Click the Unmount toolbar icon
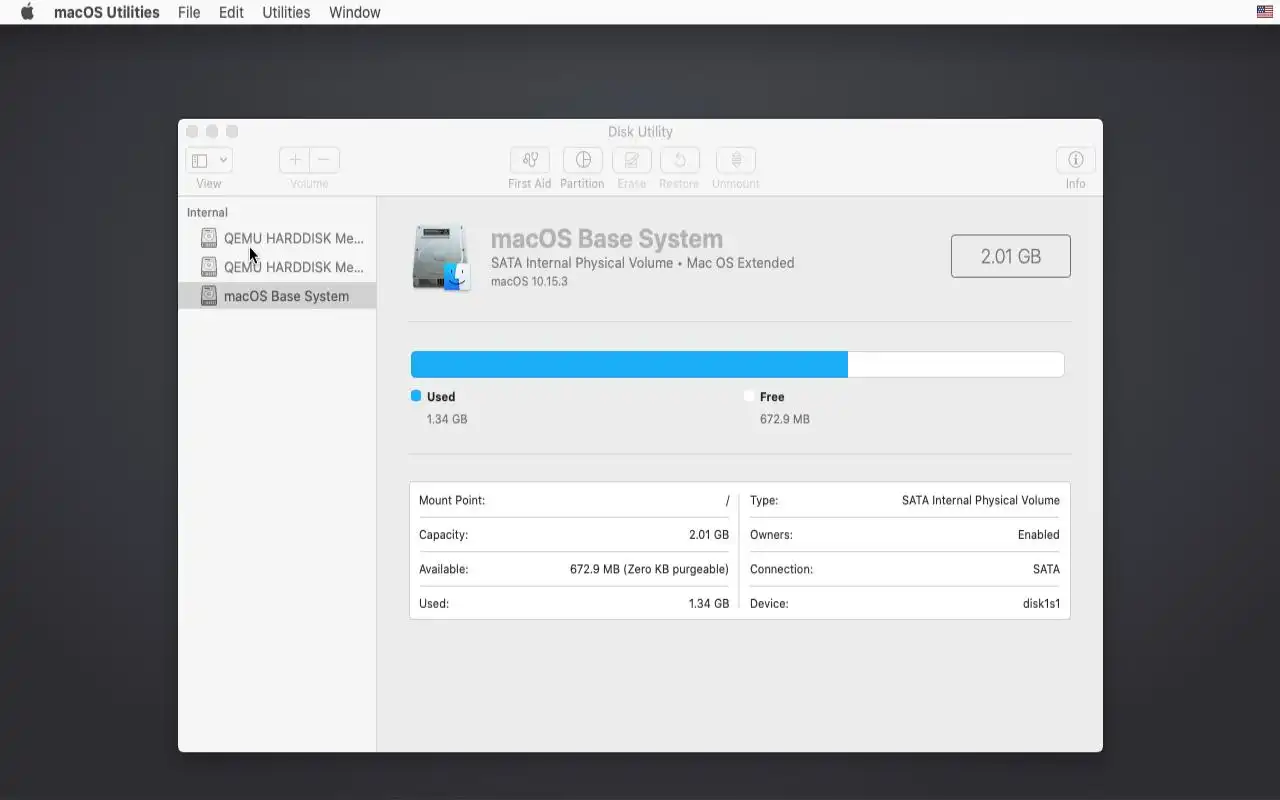This screenshot has height=800, width=1280. [x=736, y=160]
